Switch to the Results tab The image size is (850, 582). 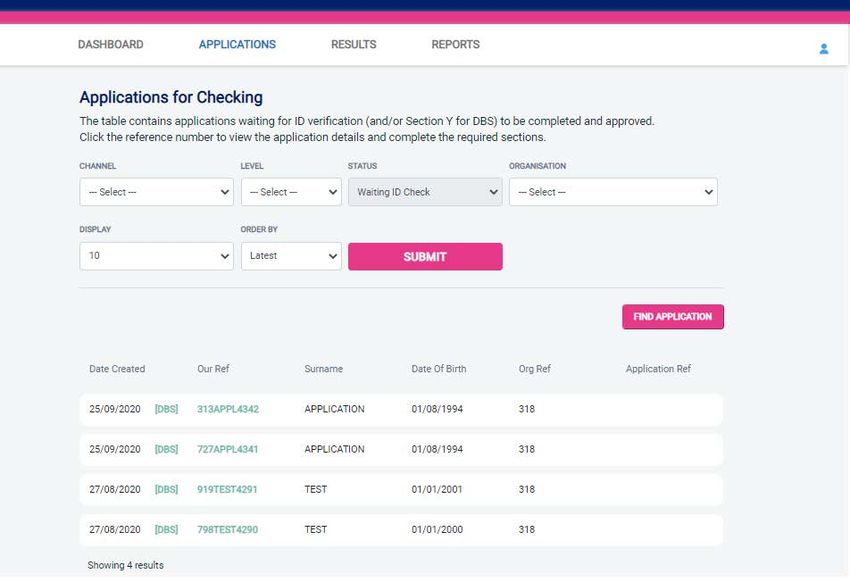click(353, 44)
